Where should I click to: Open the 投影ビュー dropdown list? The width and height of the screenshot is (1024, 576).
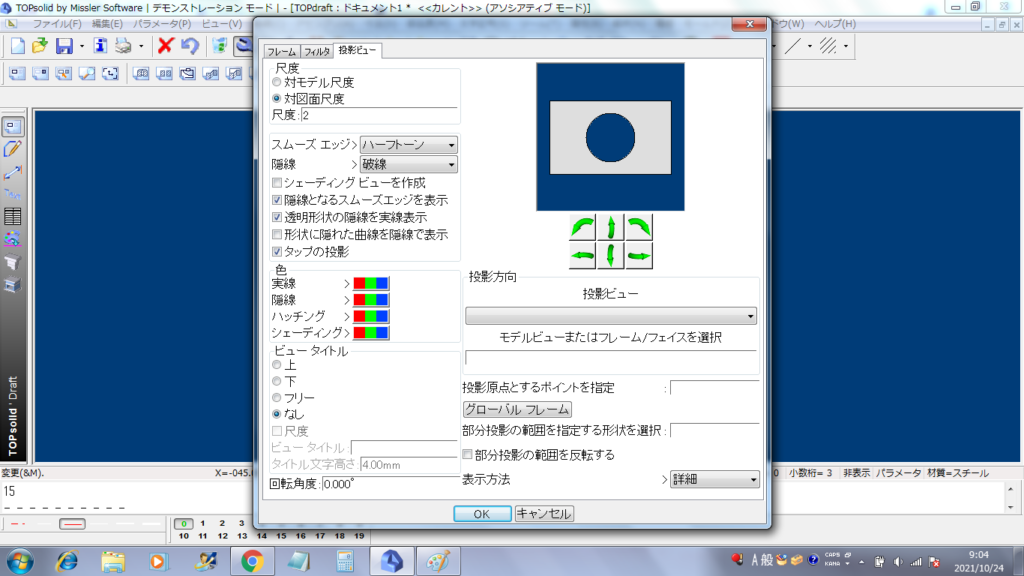point(611,316)
